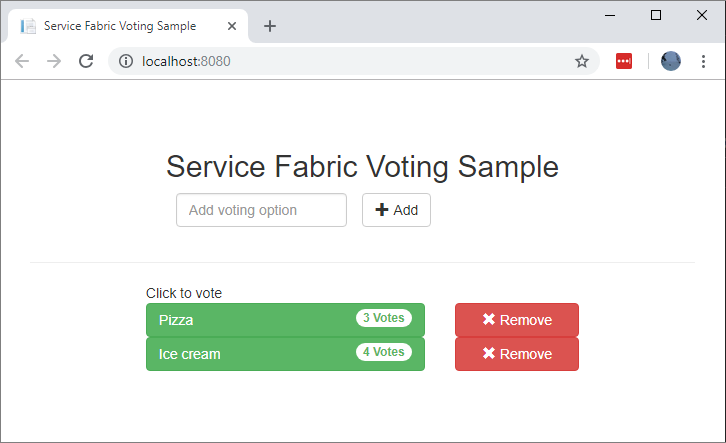The height and width of the screenshot is (443, 726).
Task: Open a new browser tab
Action: point(270,26)
